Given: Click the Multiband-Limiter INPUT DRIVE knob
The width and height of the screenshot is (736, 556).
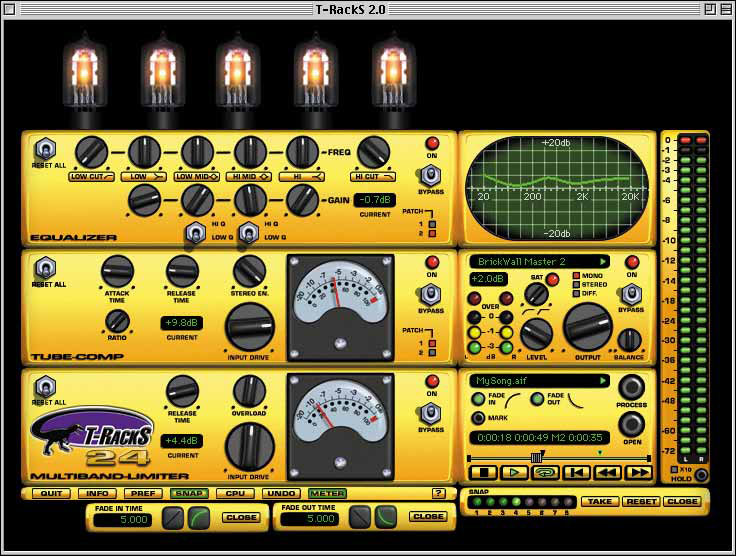Looking at the screenshot, I should pos(250,447).
